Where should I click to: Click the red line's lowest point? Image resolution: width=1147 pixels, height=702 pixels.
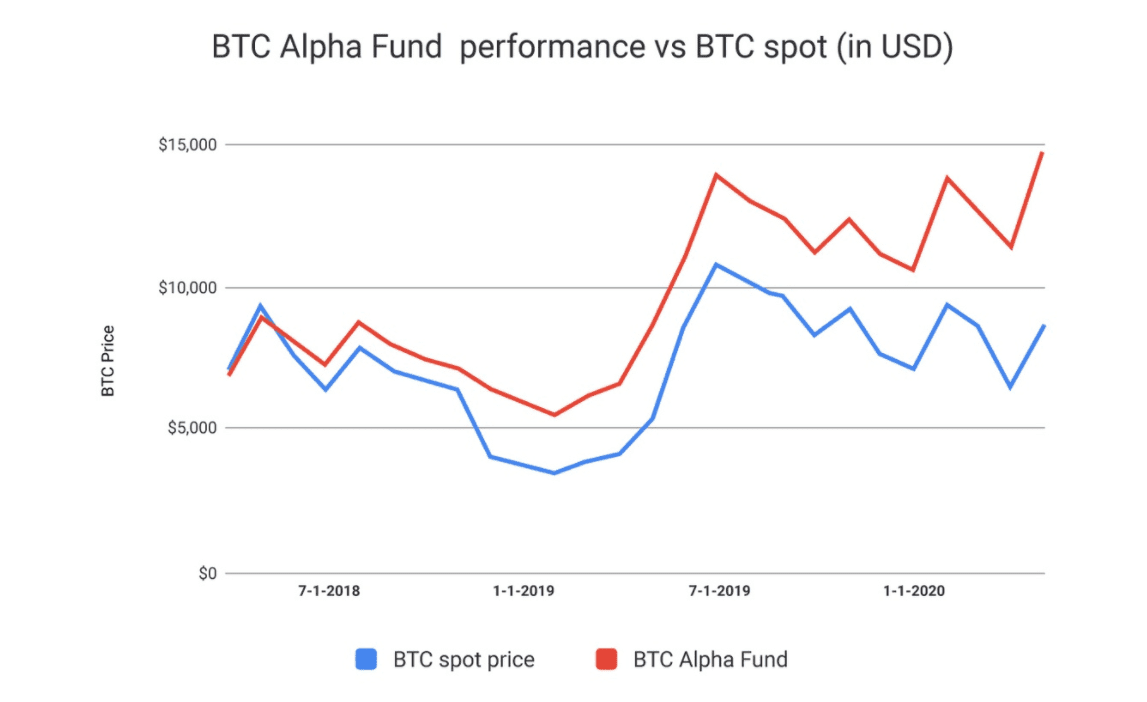(554, 415)
